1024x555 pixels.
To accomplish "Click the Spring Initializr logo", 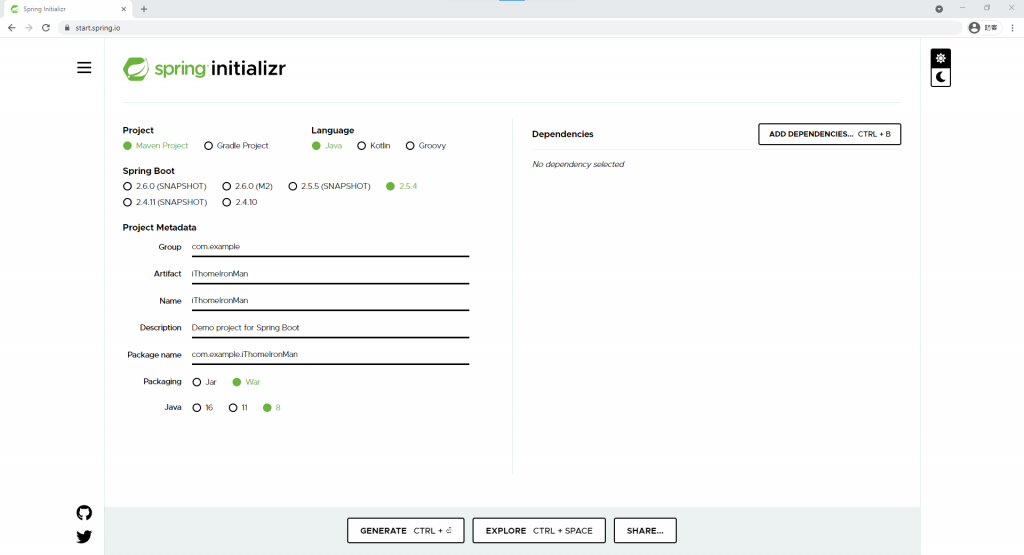I will (204, 69).
